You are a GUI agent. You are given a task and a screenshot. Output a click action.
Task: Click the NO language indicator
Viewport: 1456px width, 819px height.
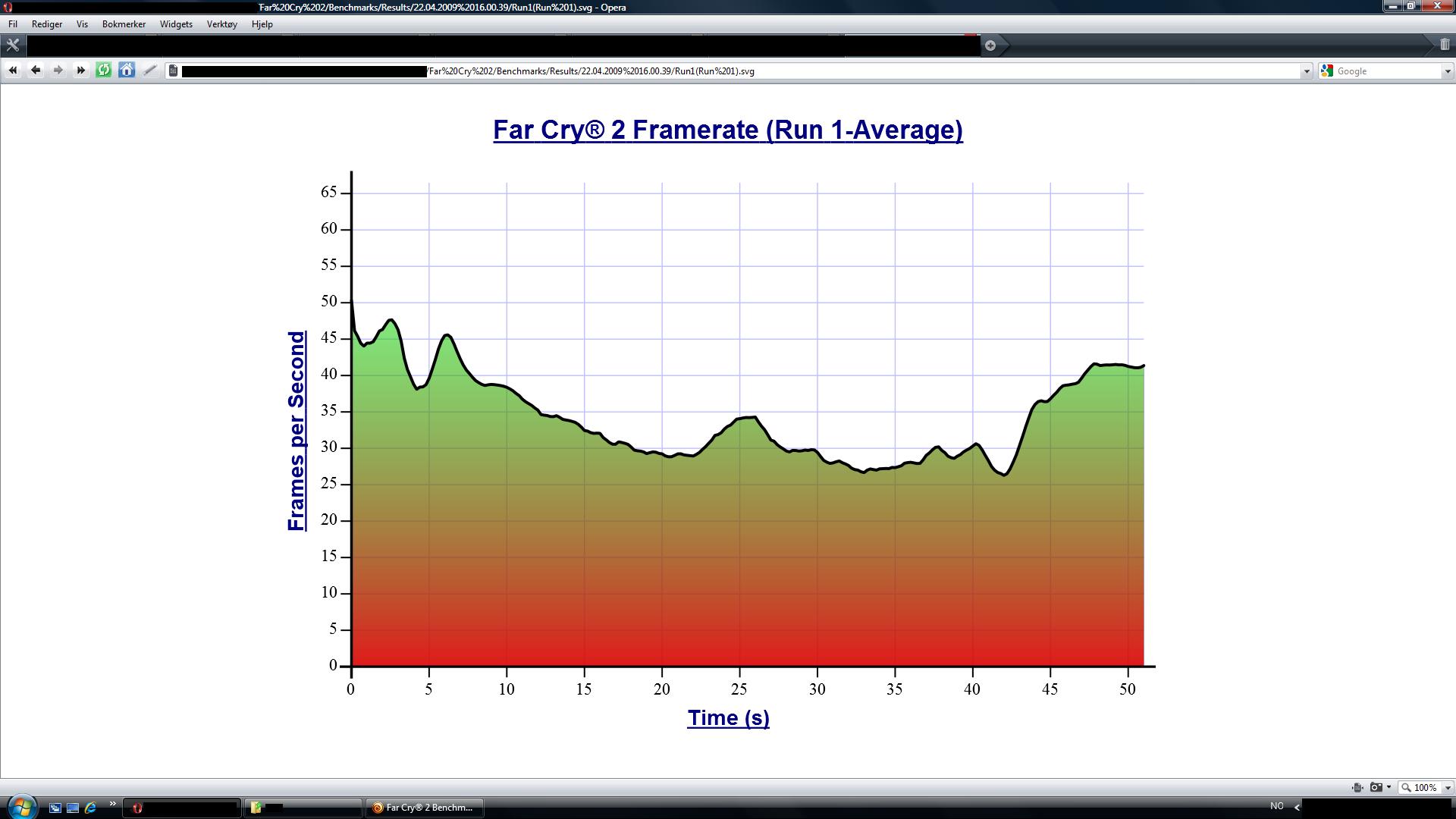[1277, 806]
